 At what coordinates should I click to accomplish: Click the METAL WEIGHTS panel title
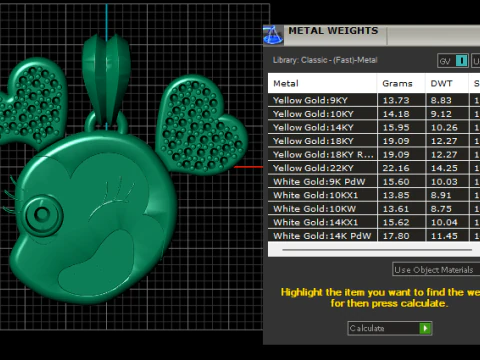click(x=333, y=31)
